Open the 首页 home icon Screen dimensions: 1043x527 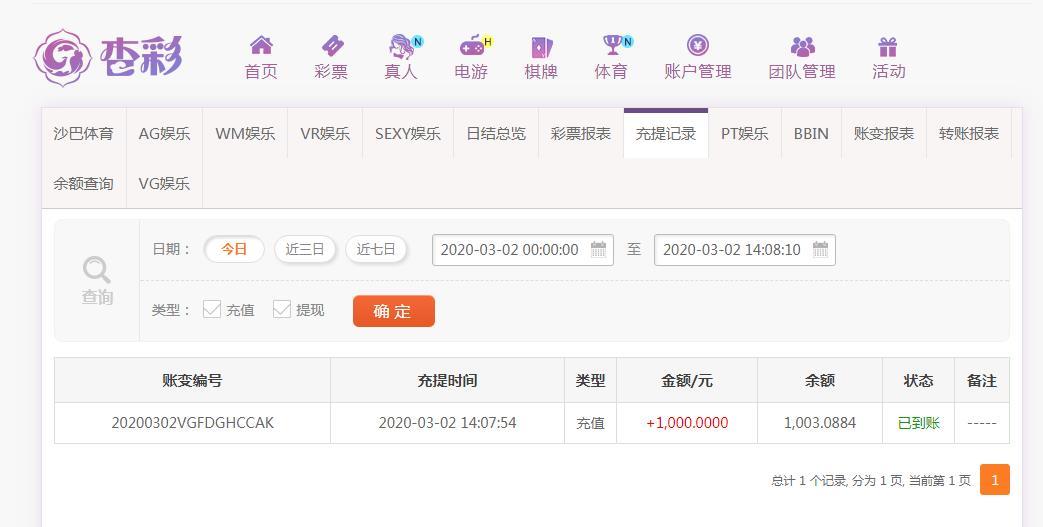[x=261, y=46]
